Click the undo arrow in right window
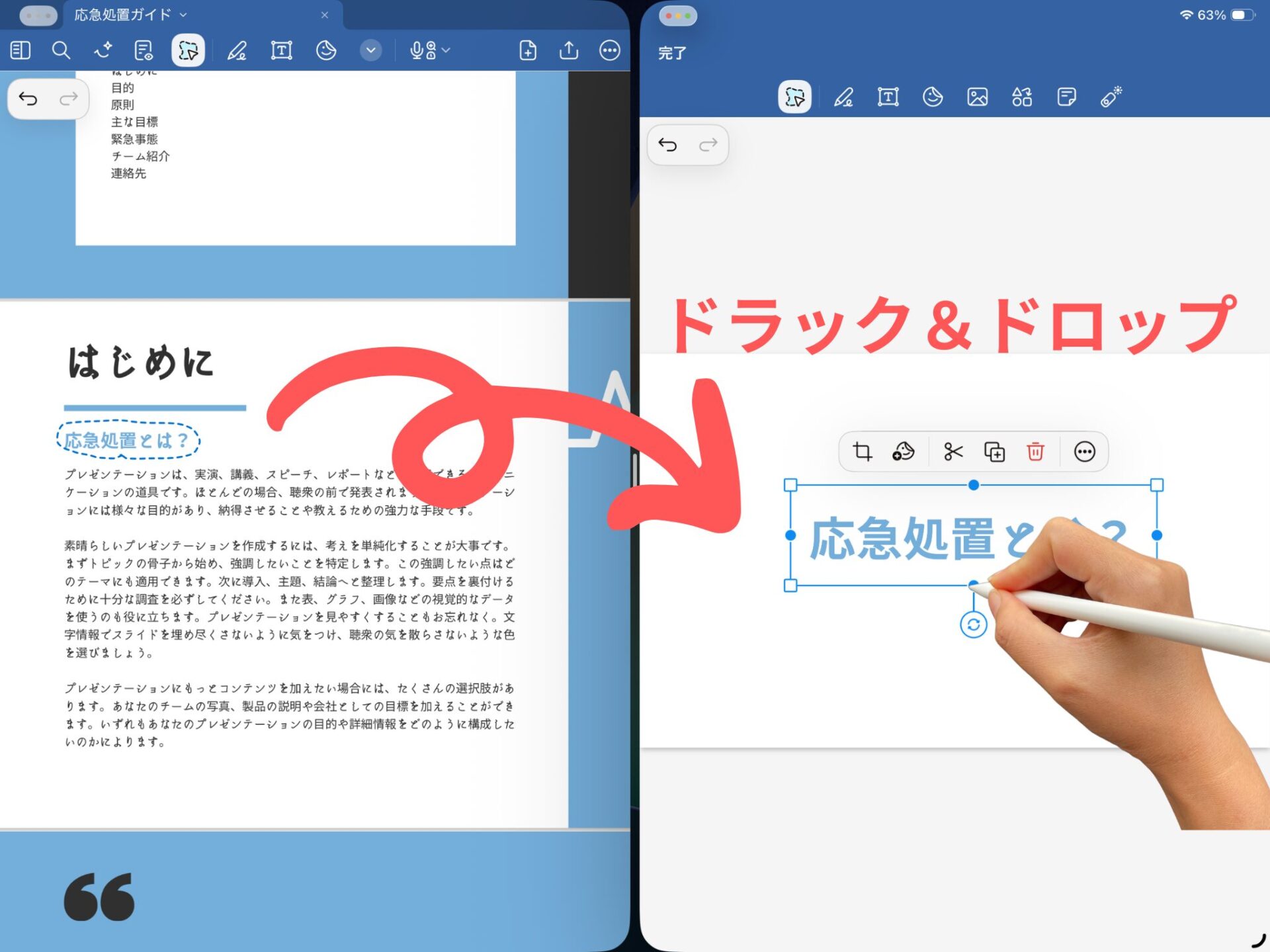Image resolution: width=1270 pixels, height=952 pixels. pyautogui.click(x=668, y=145)
